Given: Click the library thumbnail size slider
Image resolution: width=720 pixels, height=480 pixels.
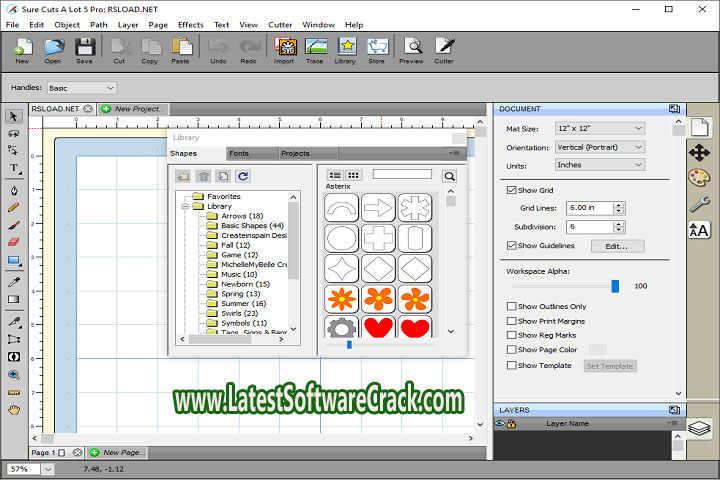Looking at the screenshot, I should [349, 344].
